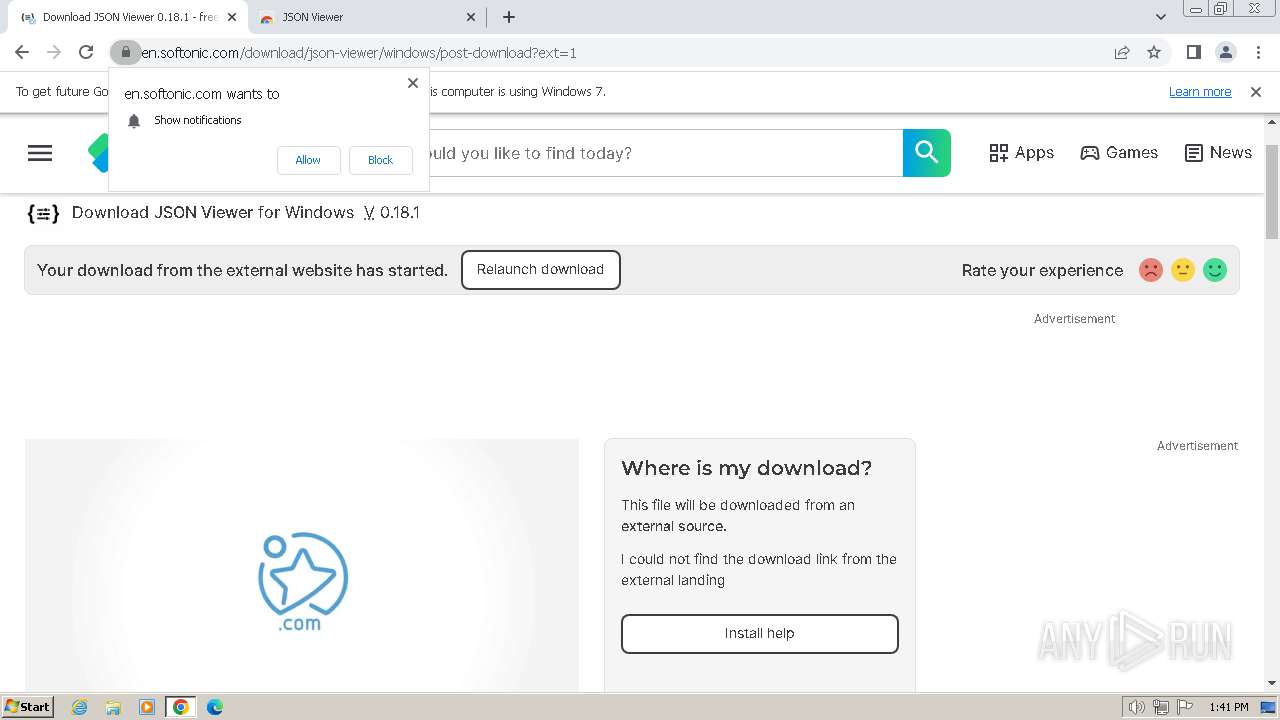Click the Chrome taskbar icon

coord(181,707)
